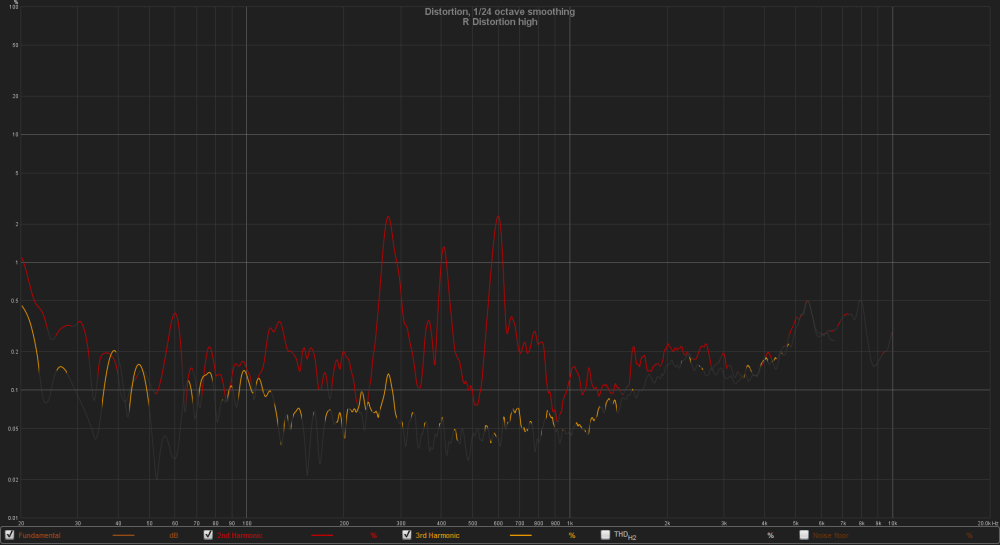This screenshot has height=545, width=1000.
Task: Click the 2nd Harmonic red line swatch
Action: tap(322, 535)
